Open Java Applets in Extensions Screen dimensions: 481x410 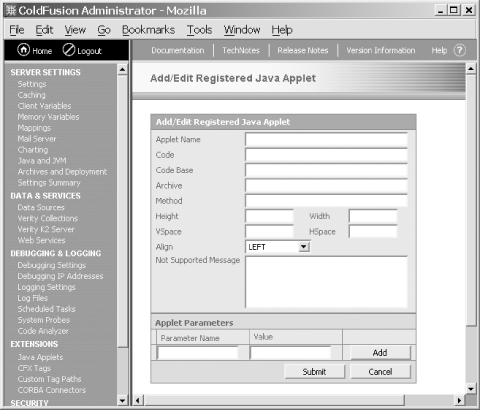click(x=40, y=357)
